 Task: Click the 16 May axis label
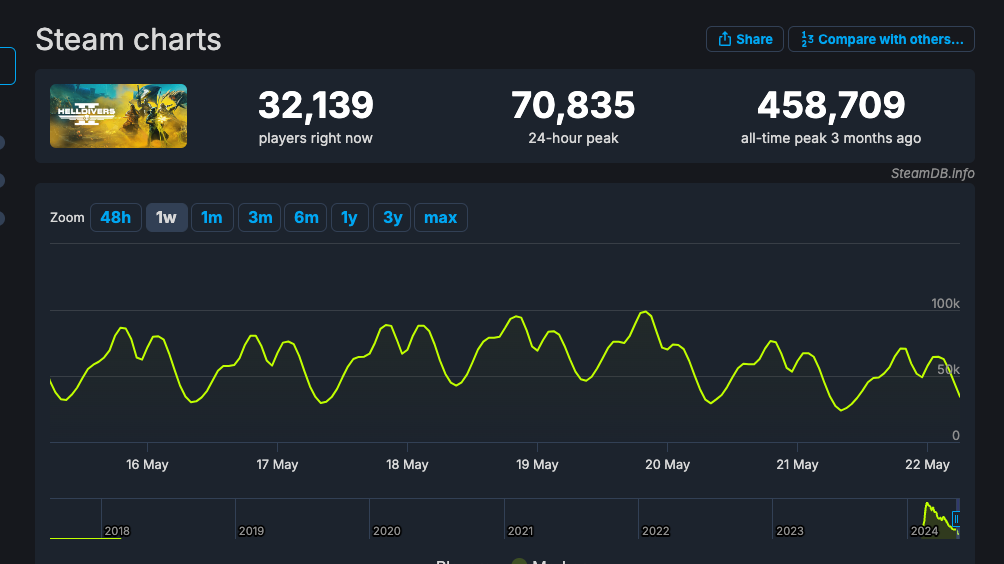147,465
